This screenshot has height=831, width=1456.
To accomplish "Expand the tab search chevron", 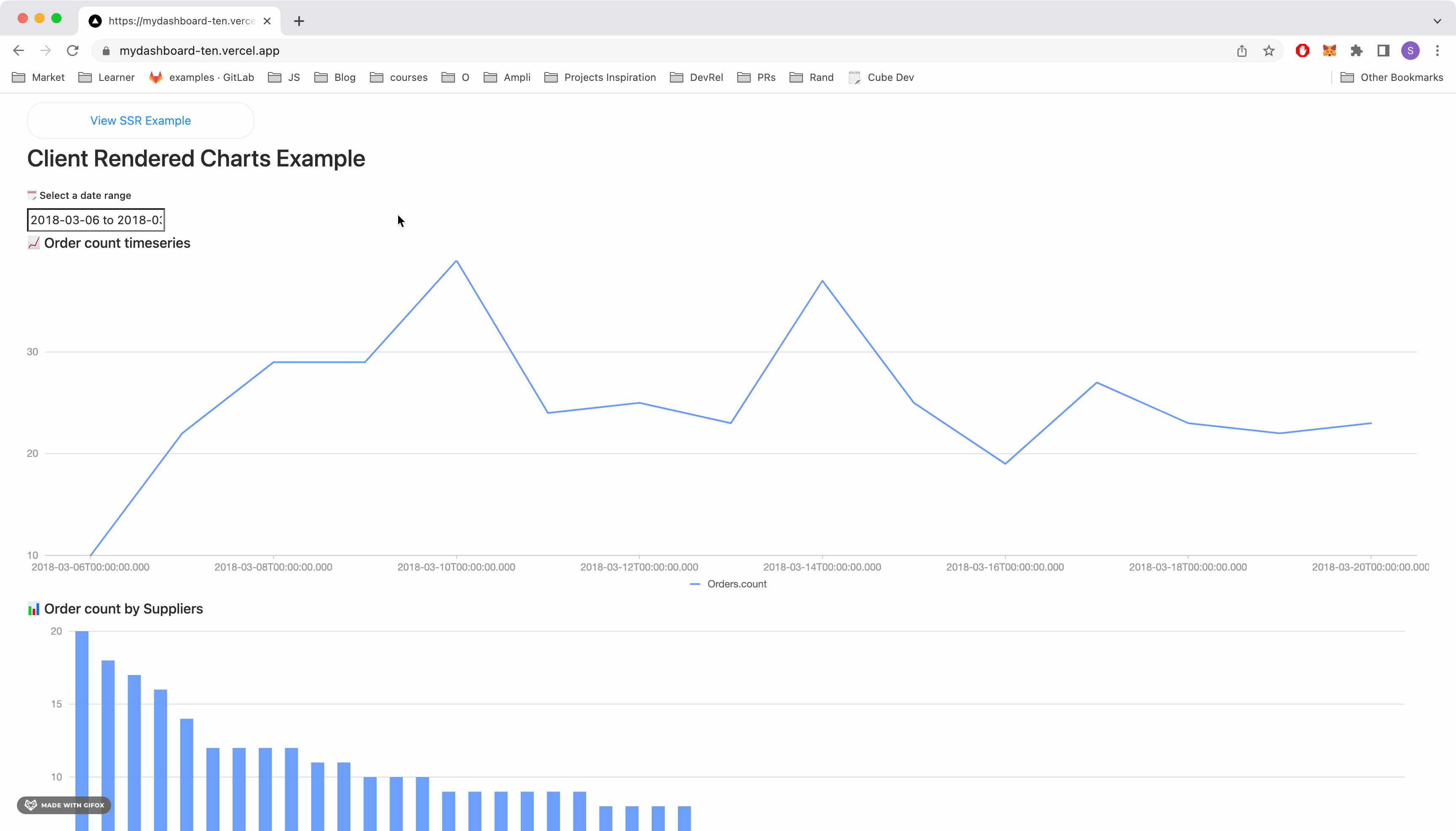I will coord(1437,21).
